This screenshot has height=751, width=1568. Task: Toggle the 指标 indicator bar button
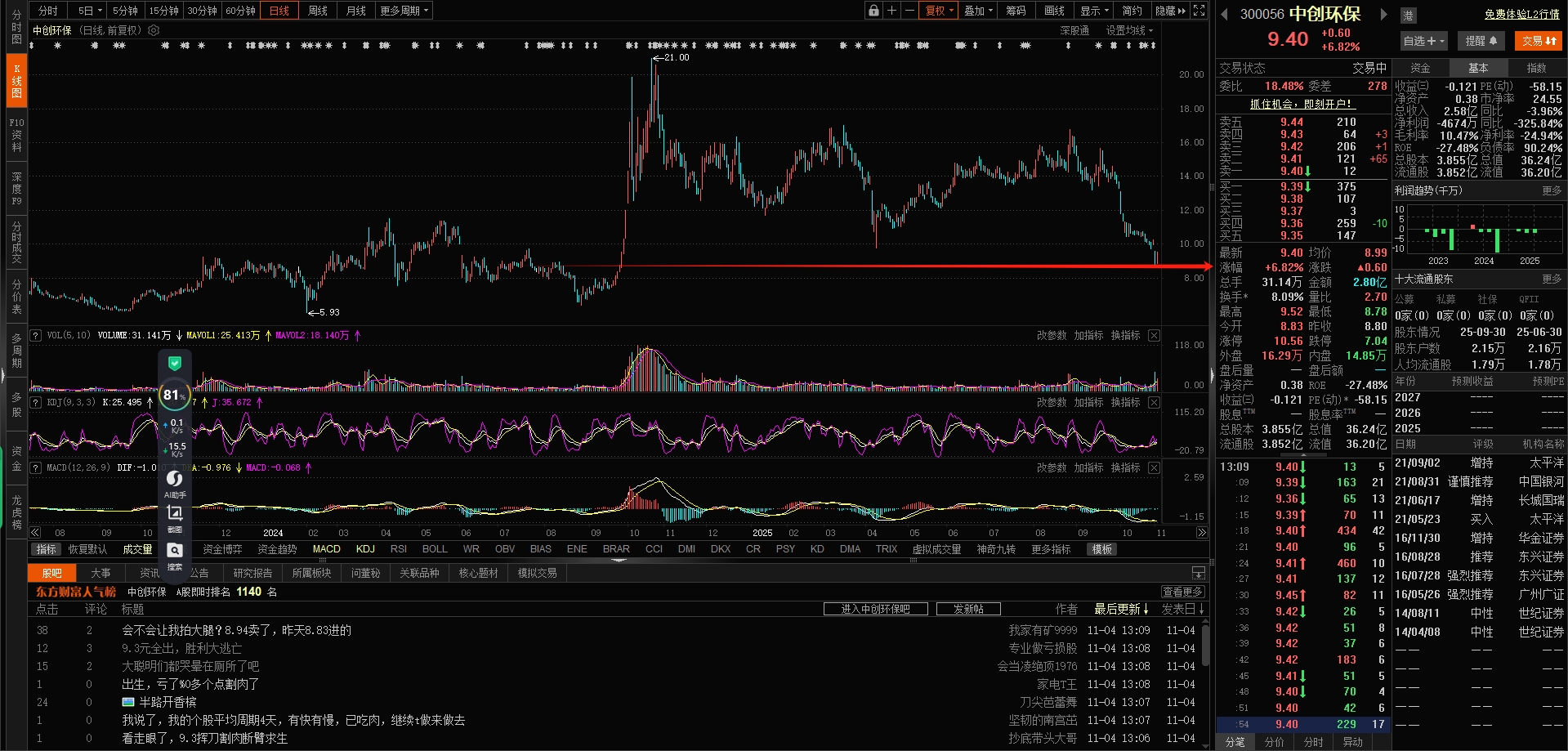(x=46, y=549)
